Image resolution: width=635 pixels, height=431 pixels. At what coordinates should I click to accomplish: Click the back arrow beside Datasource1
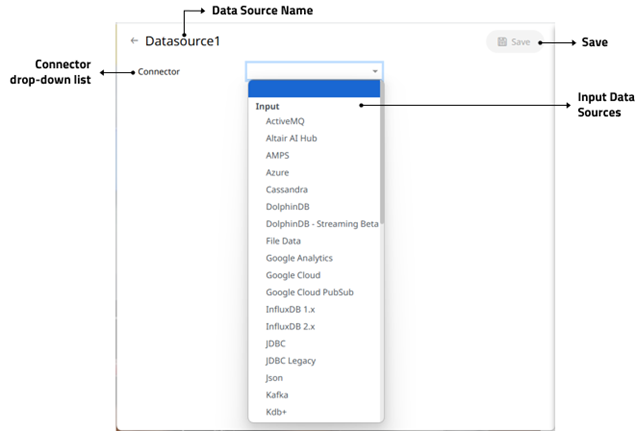coord(134,41)
